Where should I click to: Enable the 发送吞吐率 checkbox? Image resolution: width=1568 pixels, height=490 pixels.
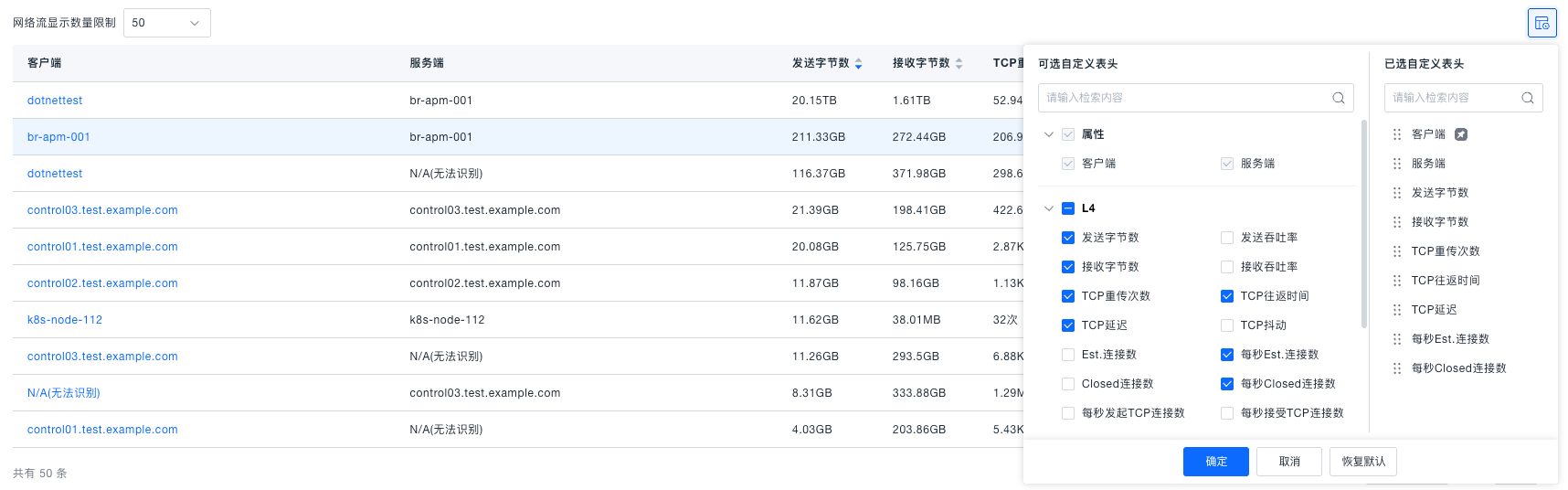tap(1227, 238)
